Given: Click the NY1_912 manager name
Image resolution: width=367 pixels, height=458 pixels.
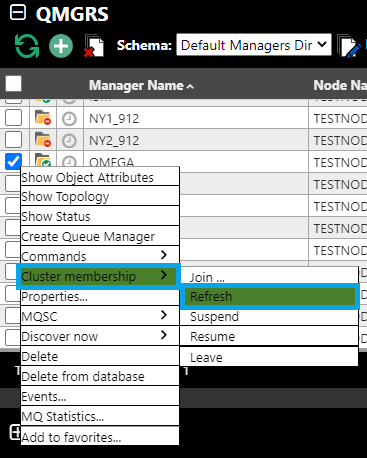Looking at the screenshot, I should pyautogui.click(x=114, y=119).
